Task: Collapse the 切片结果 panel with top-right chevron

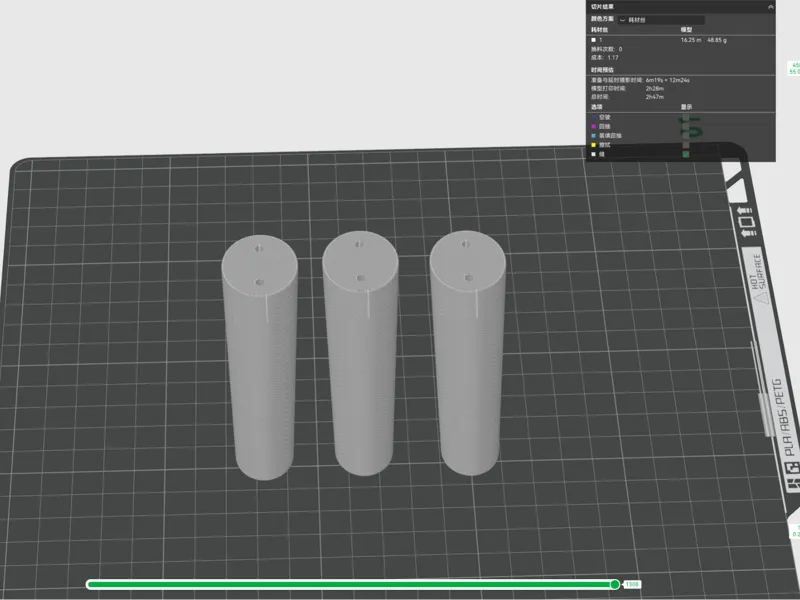Action: [770, 7]
